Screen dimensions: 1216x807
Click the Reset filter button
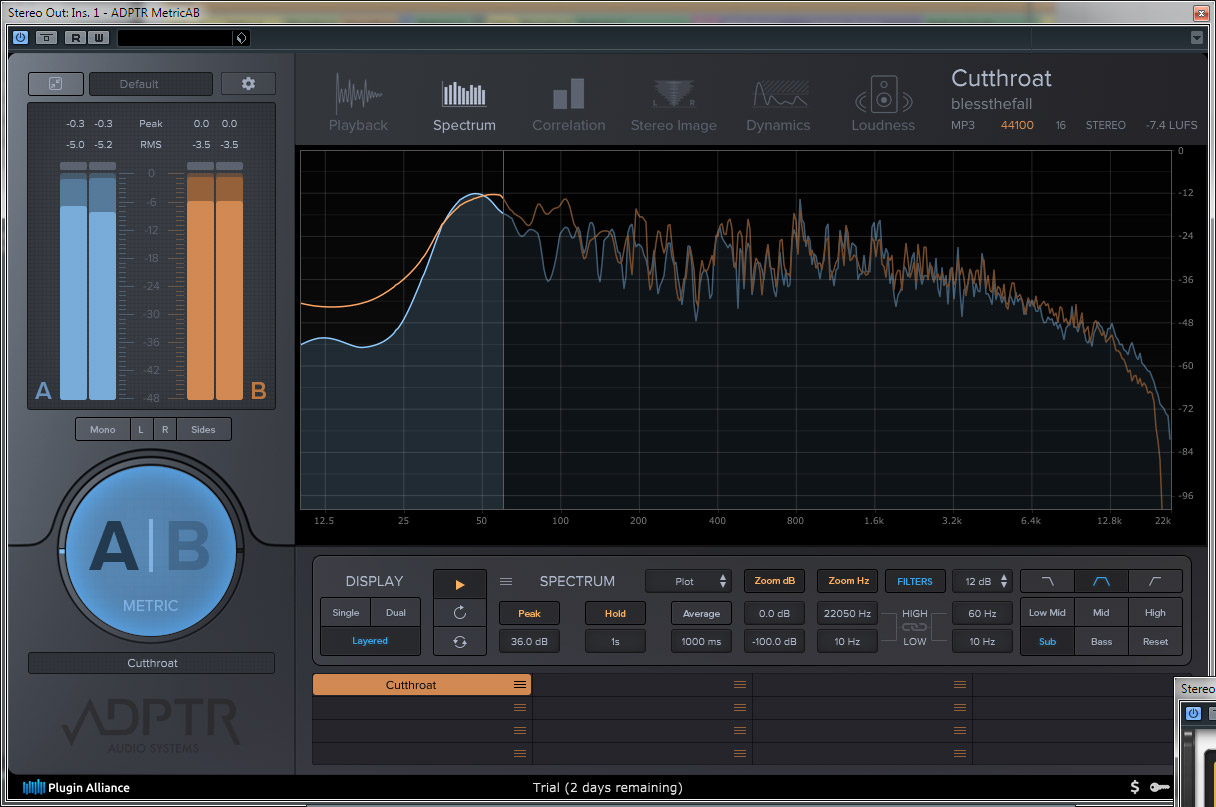pos(1155,642)
